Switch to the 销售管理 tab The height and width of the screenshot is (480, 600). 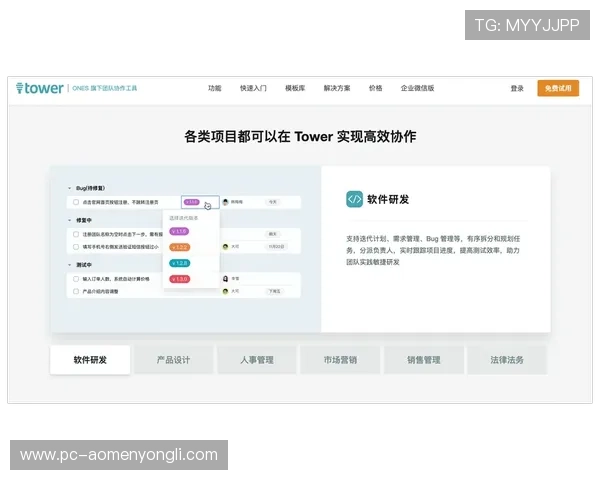pos(424,360)
